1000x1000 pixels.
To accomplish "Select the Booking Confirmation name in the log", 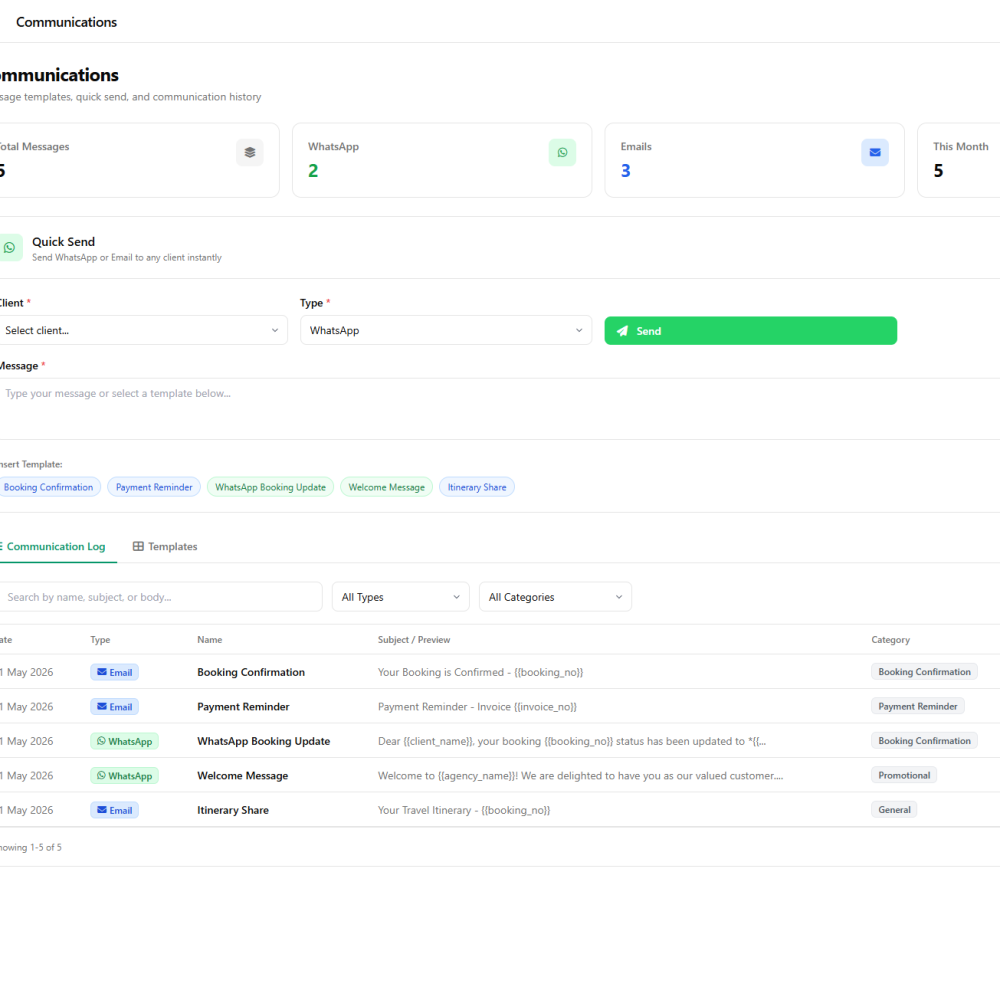I will click(251, 672).
